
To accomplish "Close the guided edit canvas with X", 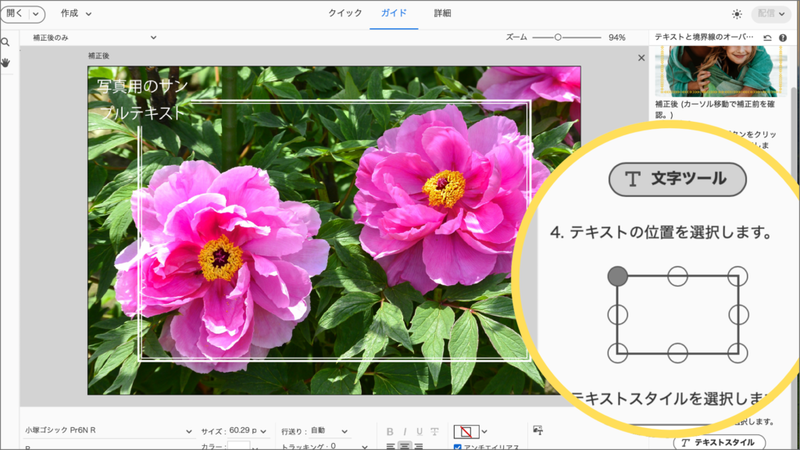I will pos(641,58).
